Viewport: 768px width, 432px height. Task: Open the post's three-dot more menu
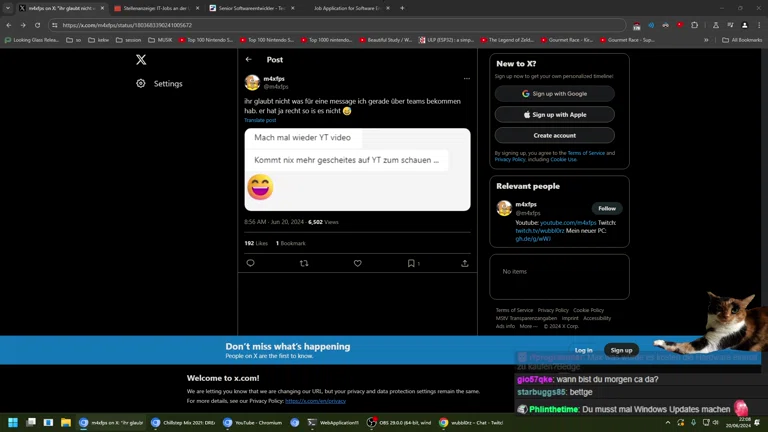(x=466, y=79)
